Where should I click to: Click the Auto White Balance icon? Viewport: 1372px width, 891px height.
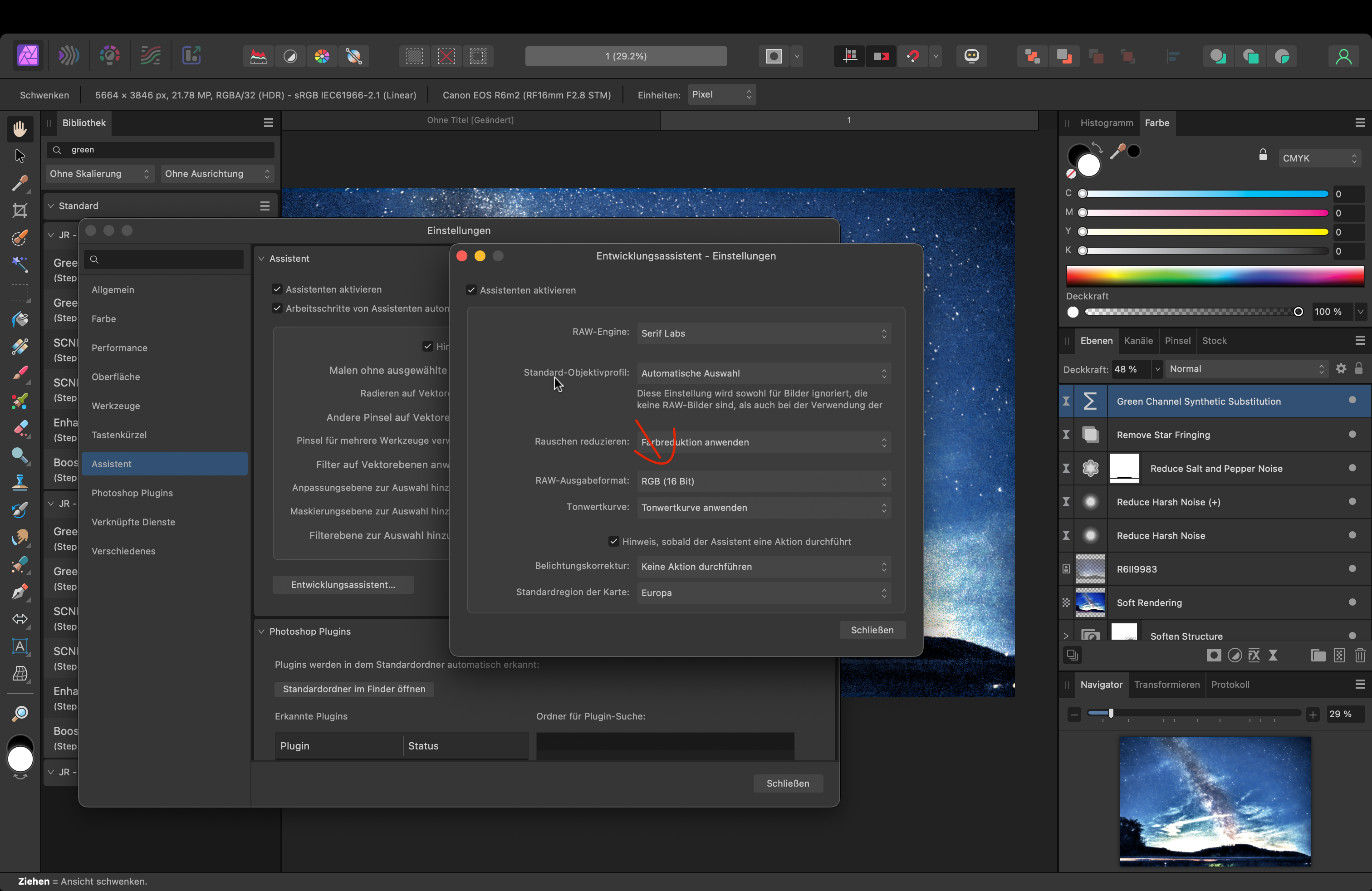click(353, 56)
